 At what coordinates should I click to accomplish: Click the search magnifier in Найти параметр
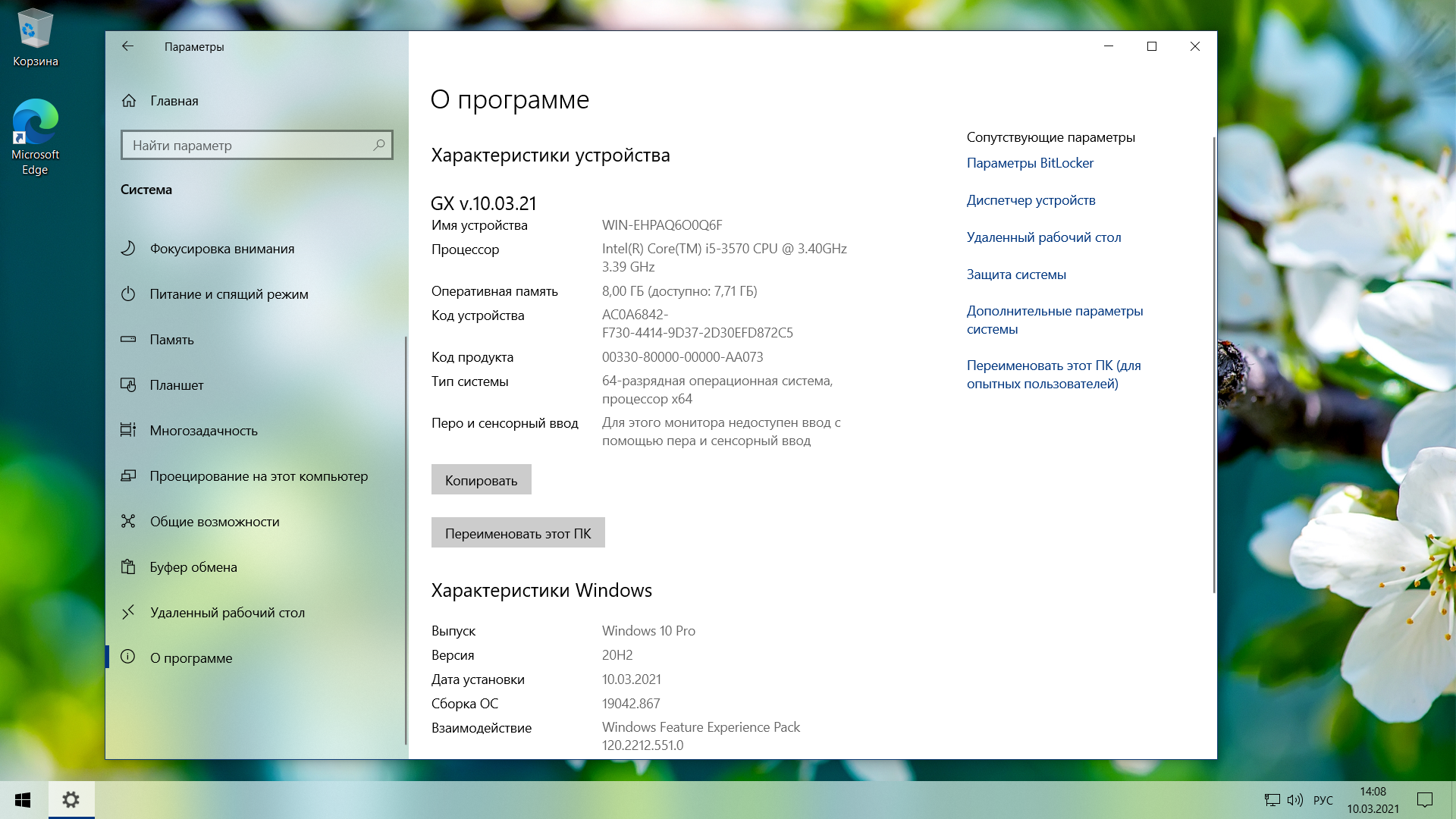[379, 145]
